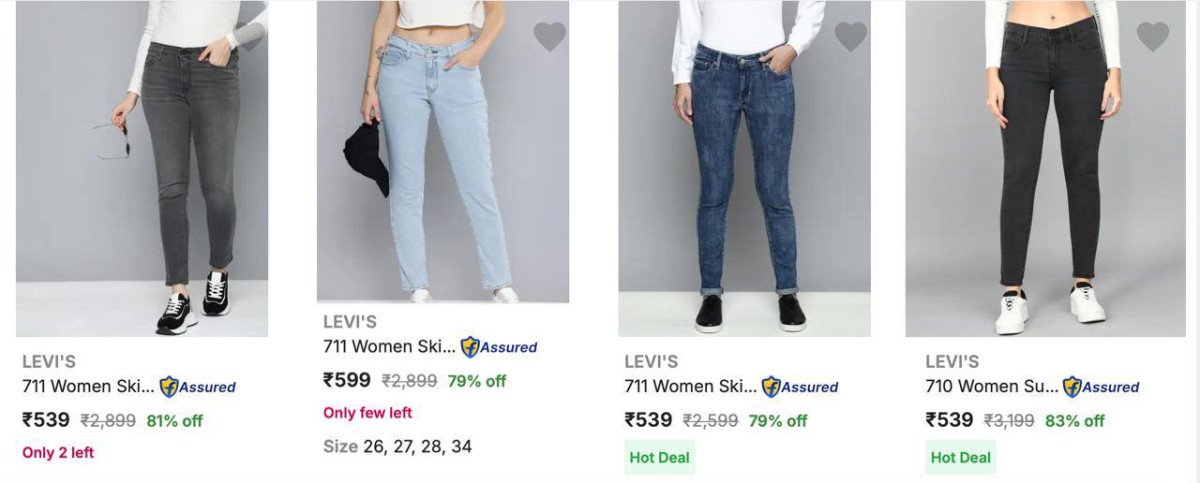Image resolution: width=1200 pixels, height=483 pixels.
Task: Click Assured badge beside ₹599 jeans title
Action: click(x=498, y=347)
